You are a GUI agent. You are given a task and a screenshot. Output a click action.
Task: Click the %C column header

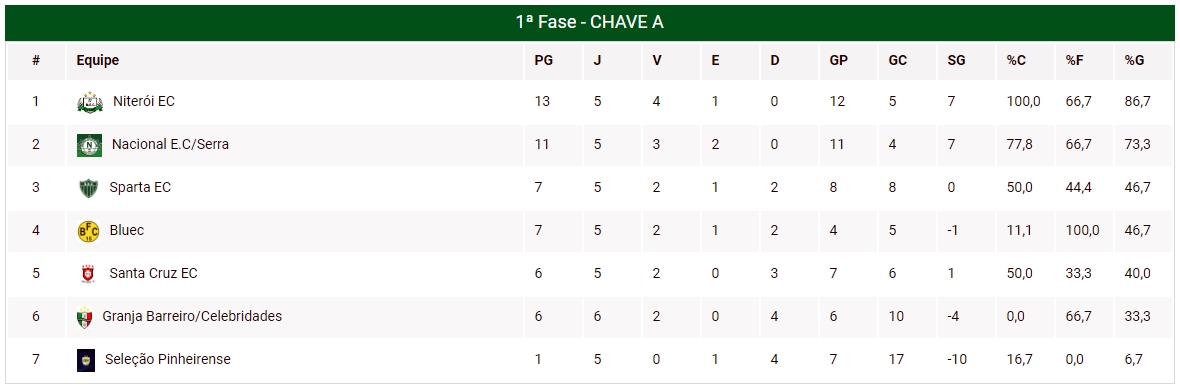click(1016, 61)
